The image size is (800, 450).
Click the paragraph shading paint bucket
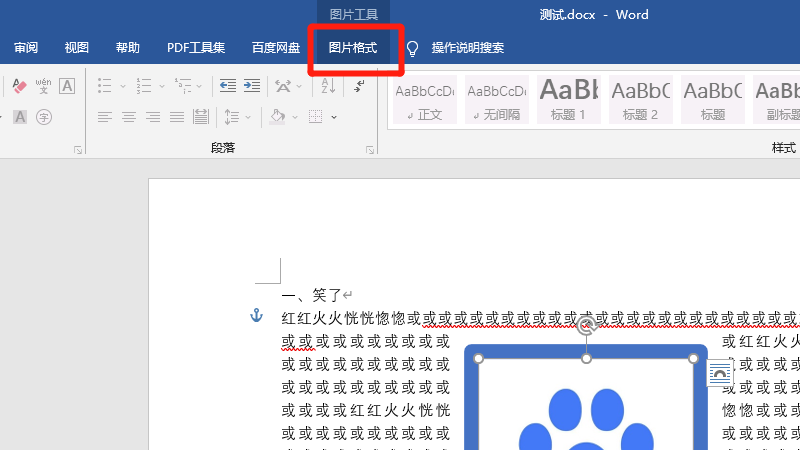(x=278, y=117)
